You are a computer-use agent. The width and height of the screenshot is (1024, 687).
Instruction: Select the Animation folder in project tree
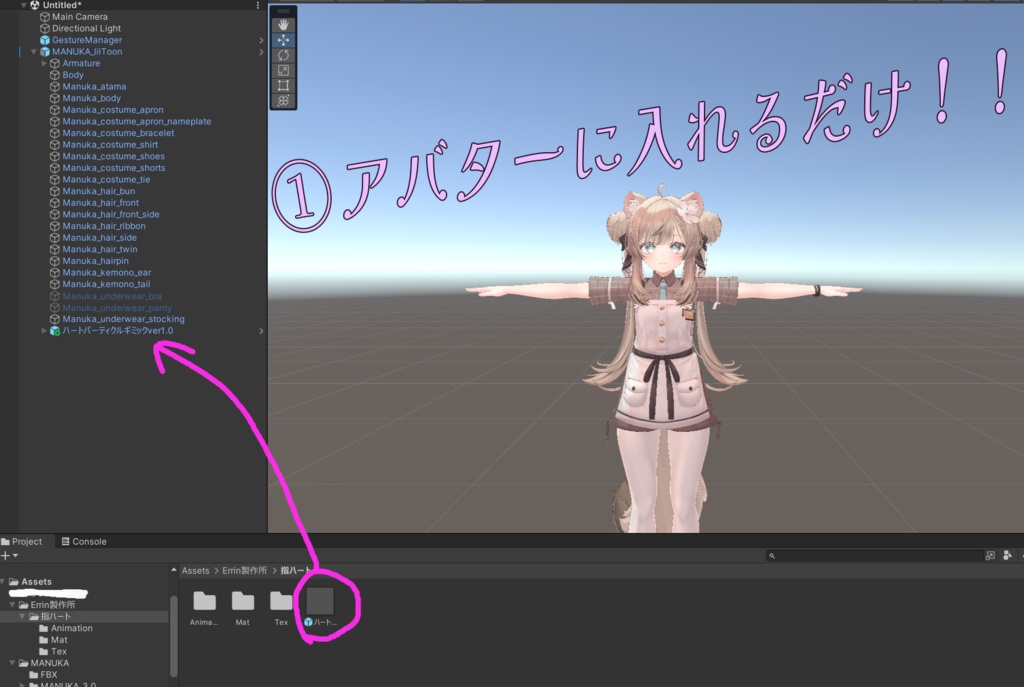pos(65,628)
